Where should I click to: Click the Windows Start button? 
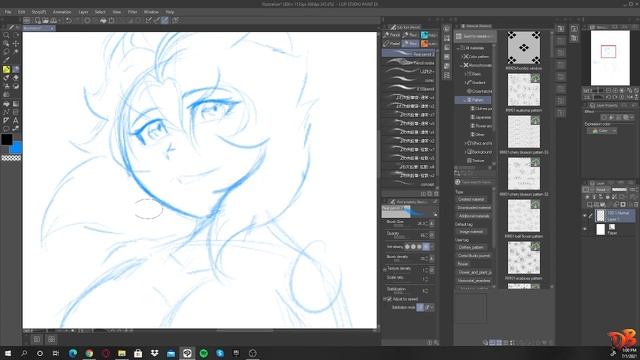(8, 353)
